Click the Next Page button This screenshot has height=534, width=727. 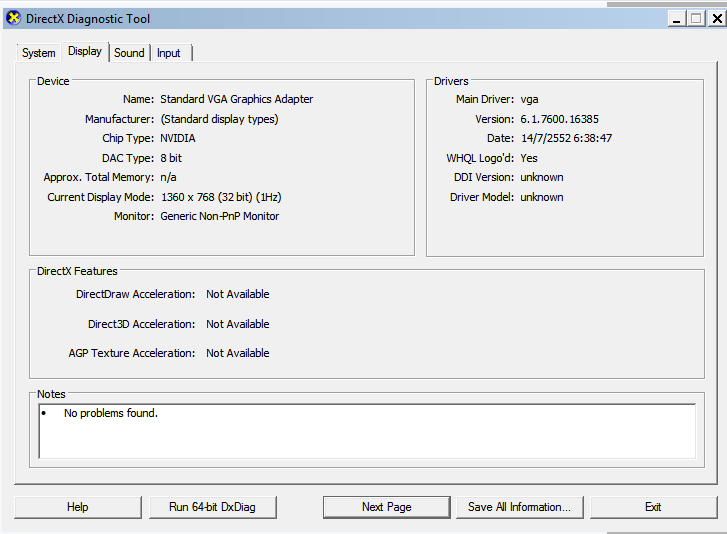pyautogui.click(x=386, y=507)
